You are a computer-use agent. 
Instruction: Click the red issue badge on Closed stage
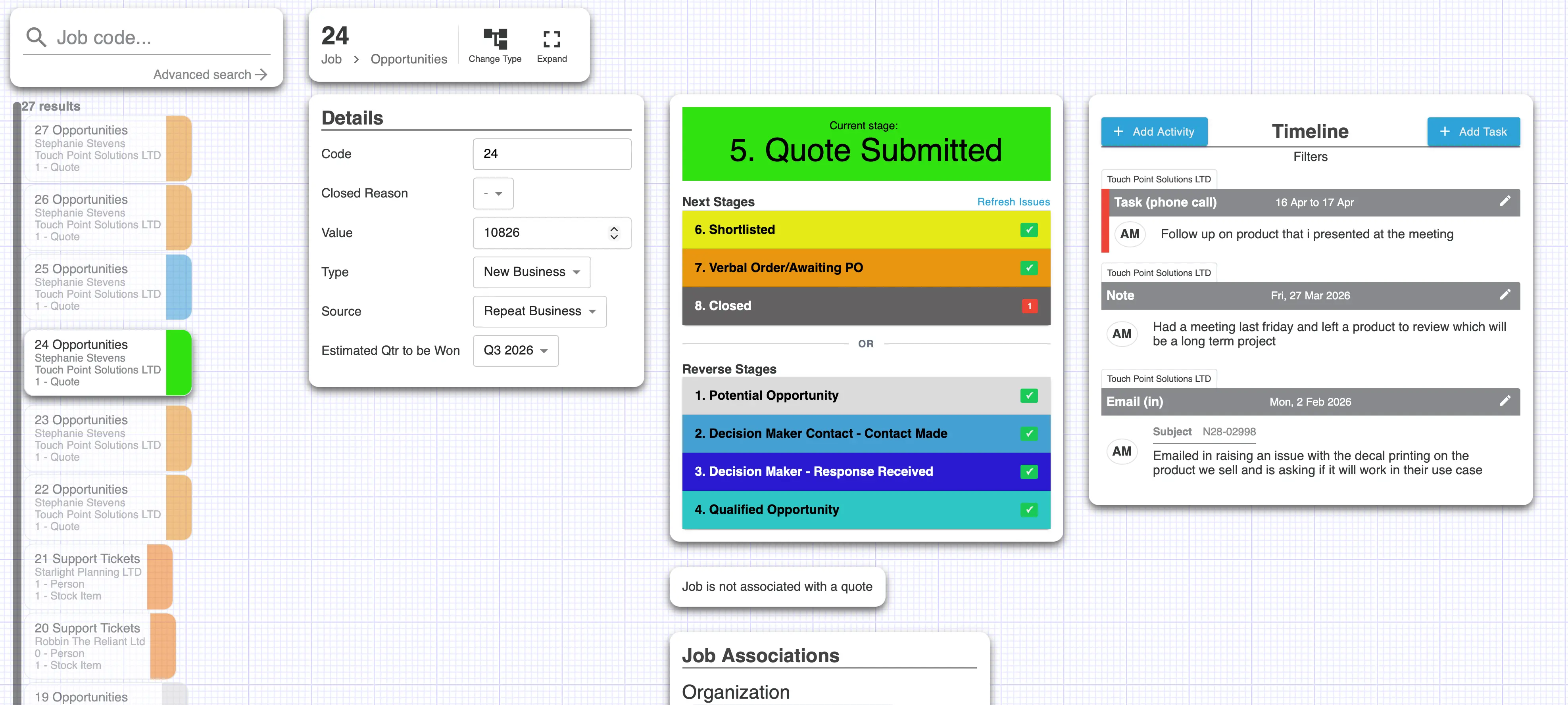click(1029, 306)
